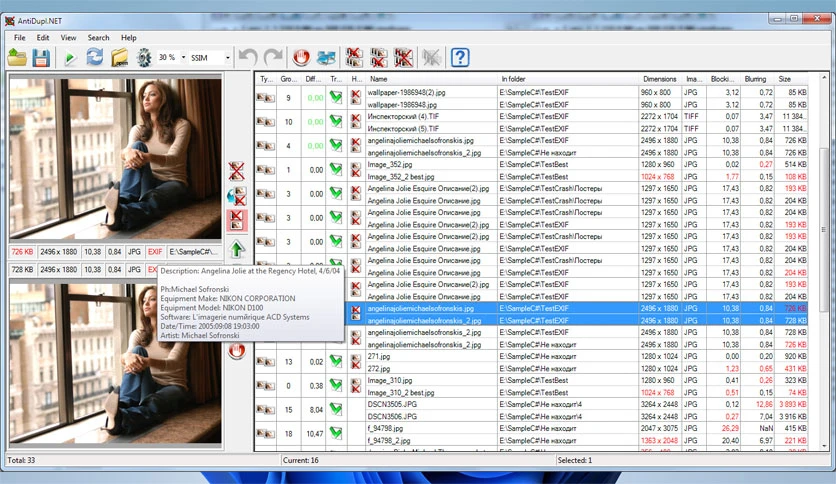Click the scrollbar down arrow of results list
Viewport: 836px width, 484px height.
(823, 446)
